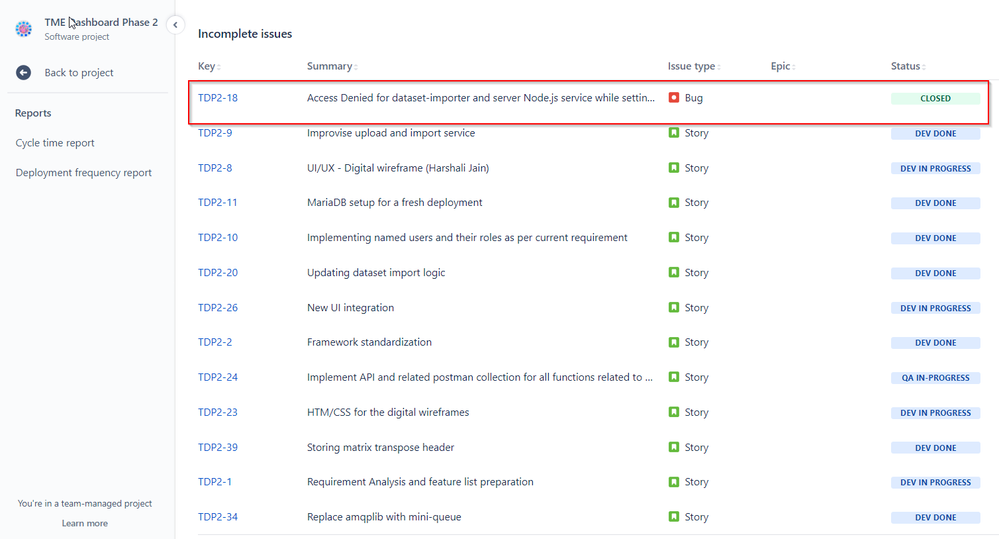The height and width of the screenshot is (539, 999).
Task: Select 'New UI integration' summary text
Action: point(350,308)
